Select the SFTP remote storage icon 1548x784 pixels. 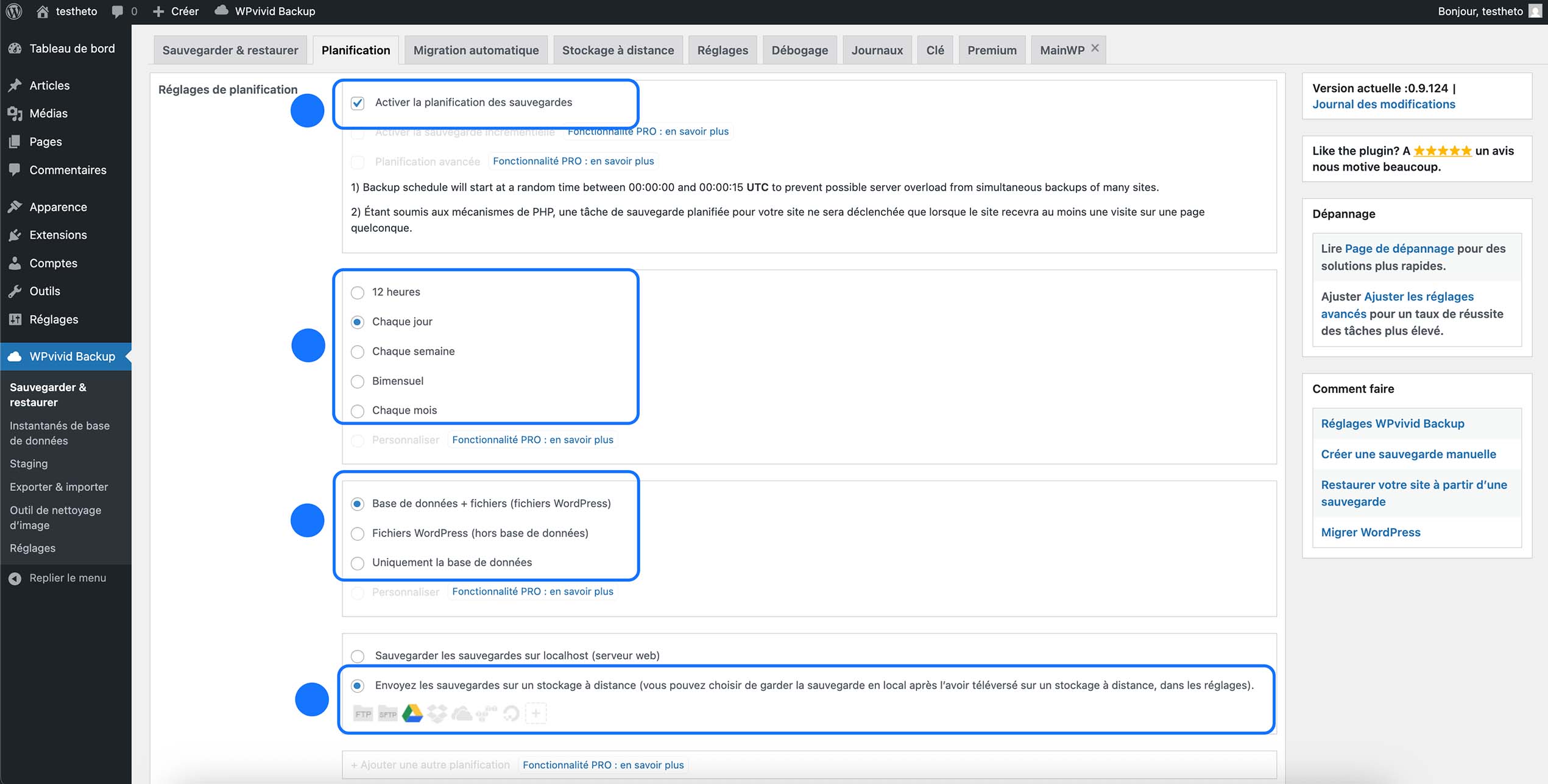click(x=388, y=713)
